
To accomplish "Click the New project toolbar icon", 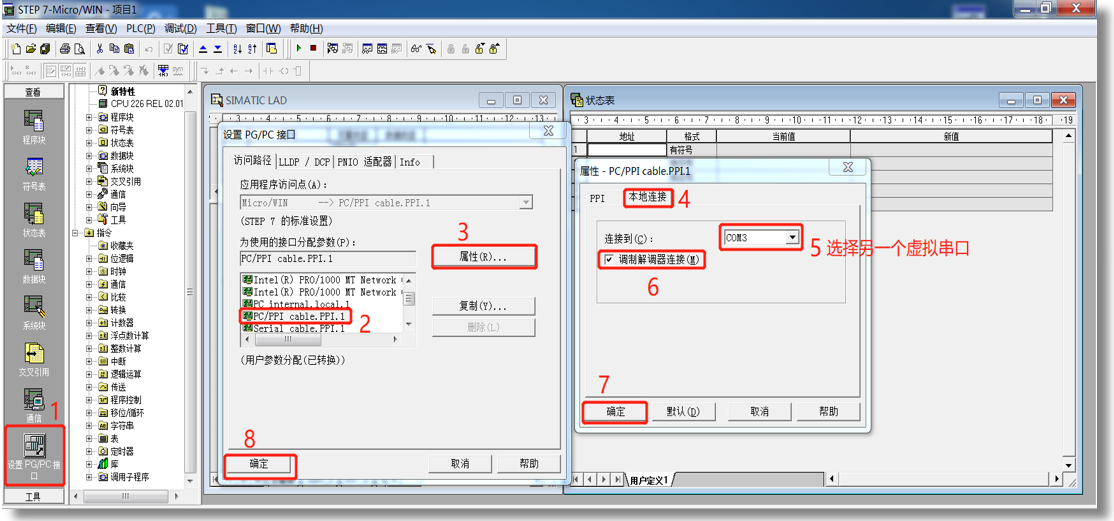I will pos(16,49).
